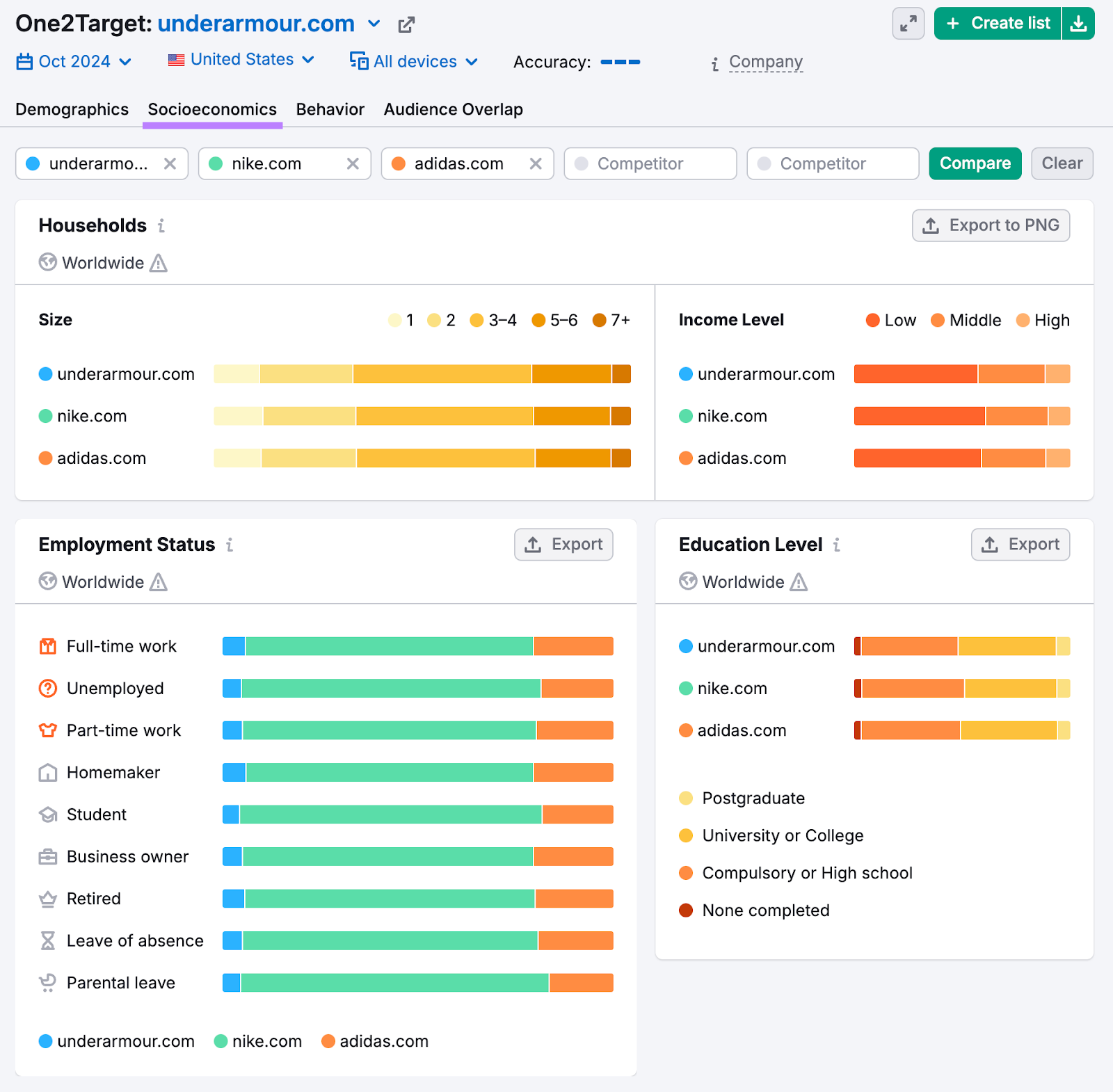The height and width of the screenshot is (1092, 1113).
Task: Expand the United States country dropdown
Action: tap(241, 60)
